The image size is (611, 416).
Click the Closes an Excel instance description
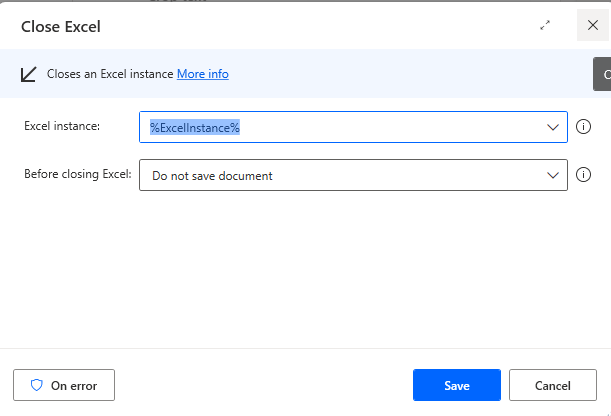click(x=110, y=74)
